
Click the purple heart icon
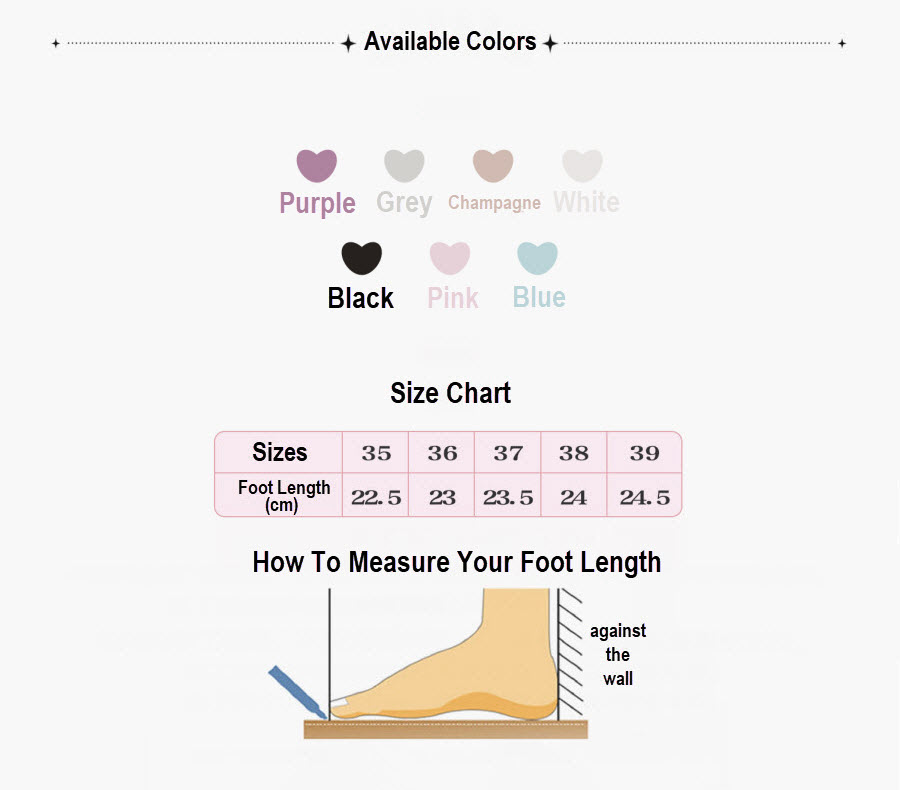316,165
